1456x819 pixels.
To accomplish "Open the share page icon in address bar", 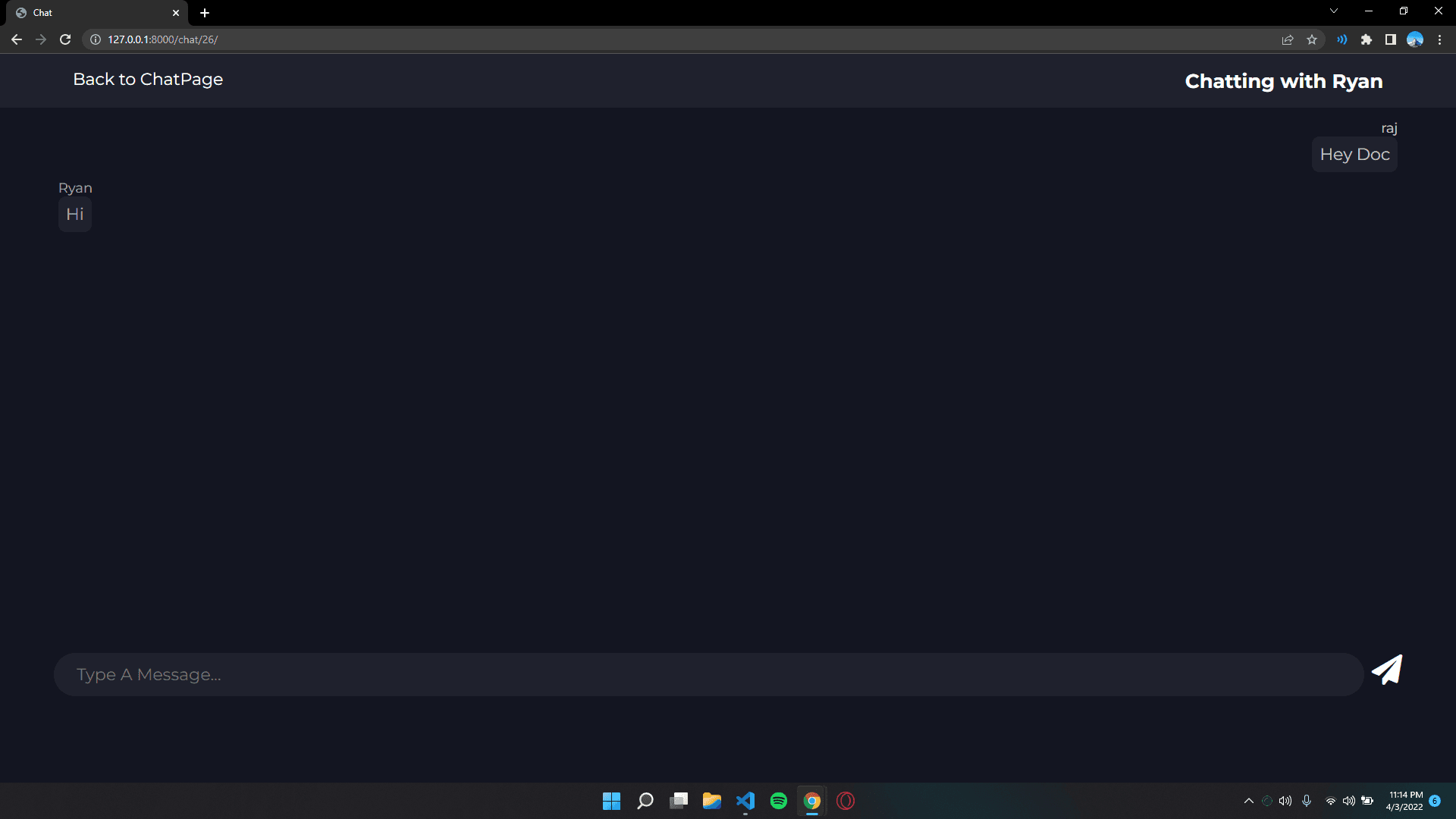I will click(x=1288, y=39).
